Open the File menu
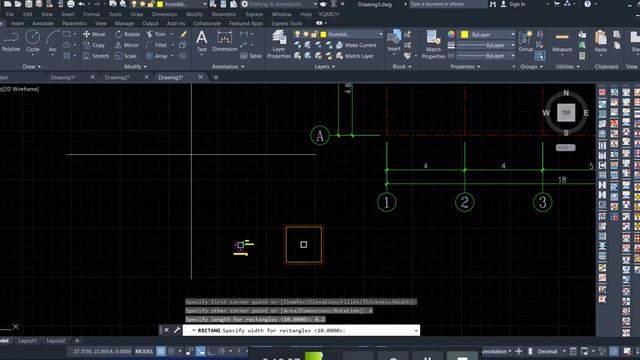This screenshot has width=640, height=360. (10, 14)
